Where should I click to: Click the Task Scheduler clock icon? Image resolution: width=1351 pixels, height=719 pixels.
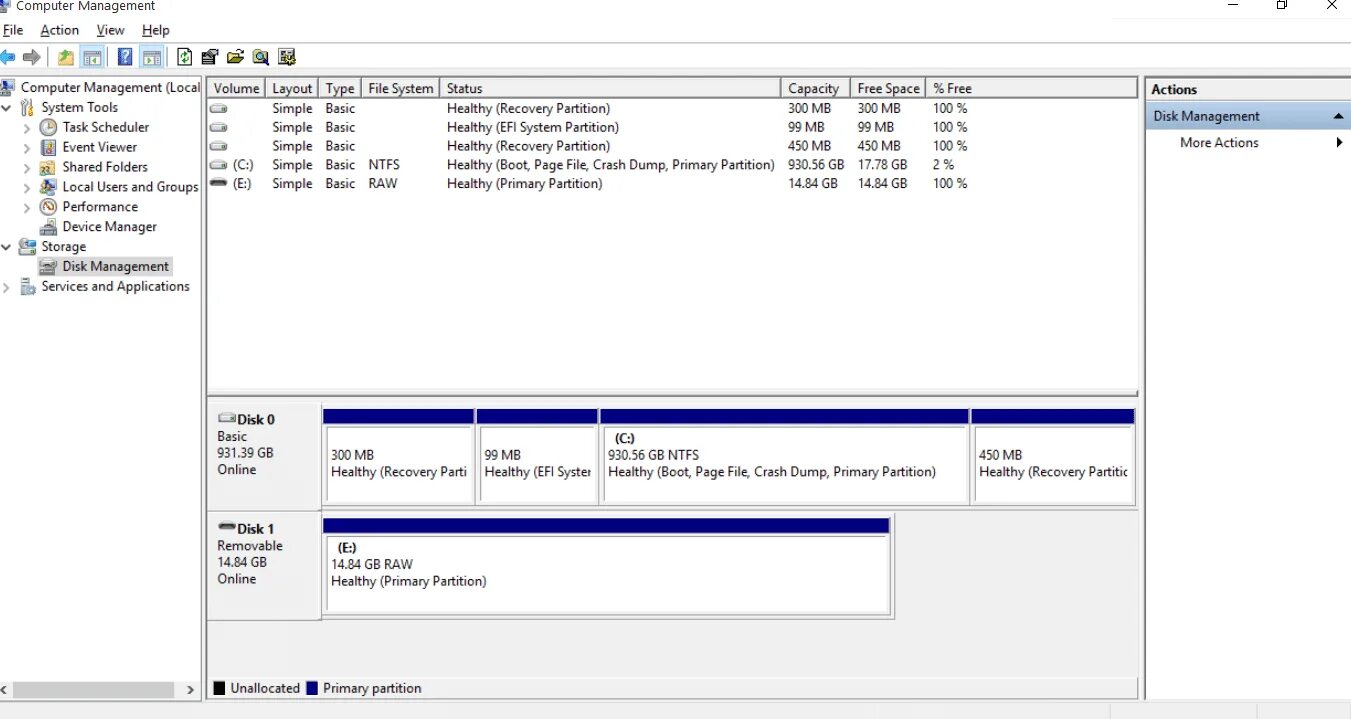[48, 127]
